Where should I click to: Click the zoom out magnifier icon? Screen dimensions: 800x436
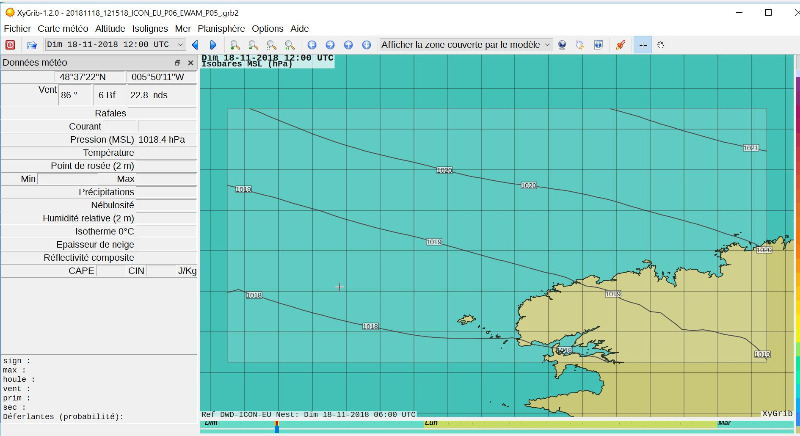(x=253, y=45)
